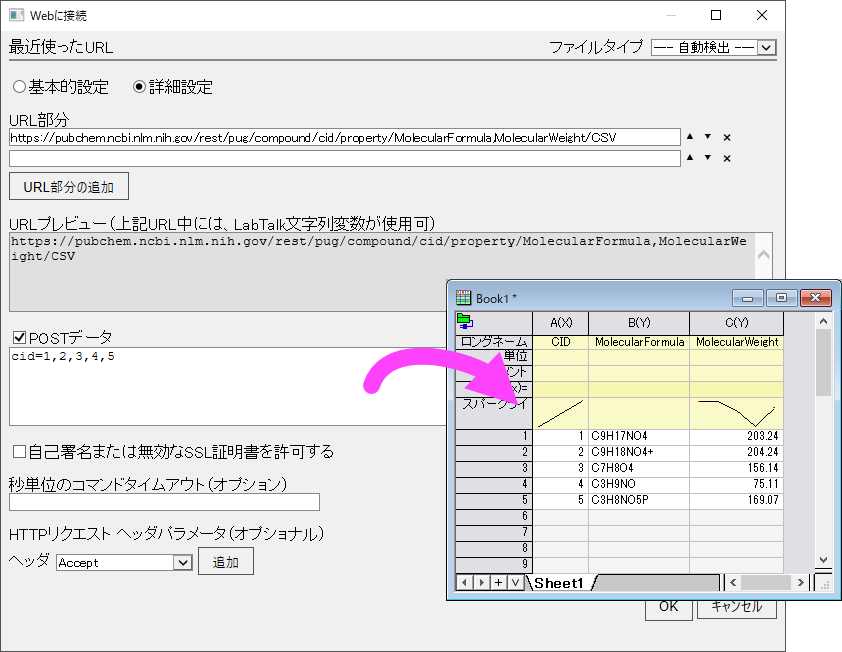This screenshot has width=842, height=652.
Task: Uncheck POSTデータ checkbox
Action: pyautogui.click(x=19, y=337)
